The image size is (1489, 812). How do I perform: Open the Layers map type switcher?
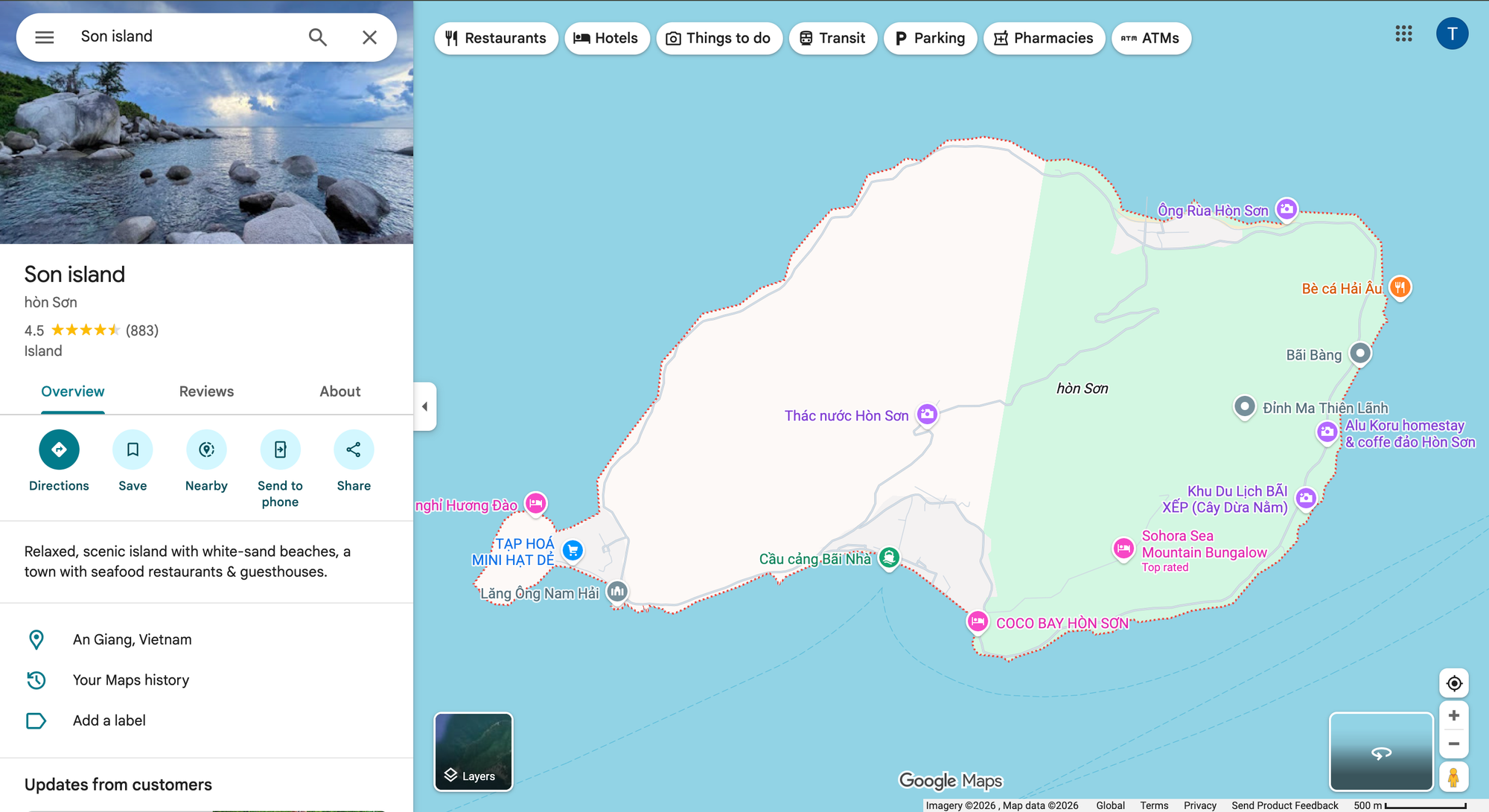[474, 751]
